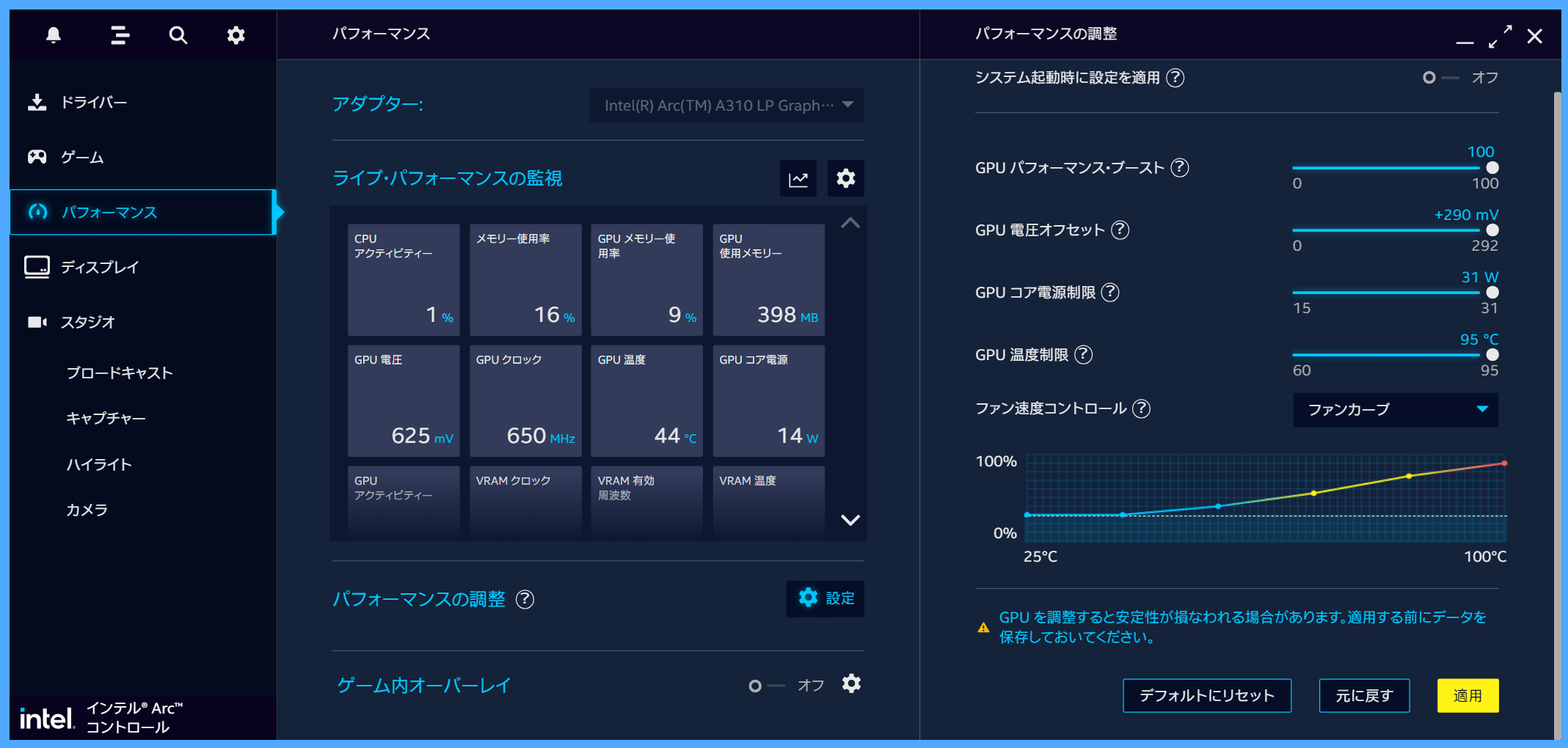Click the GPU コア電源制限 slider handle
1568x748 pixels.
[x=1492, y=293]
